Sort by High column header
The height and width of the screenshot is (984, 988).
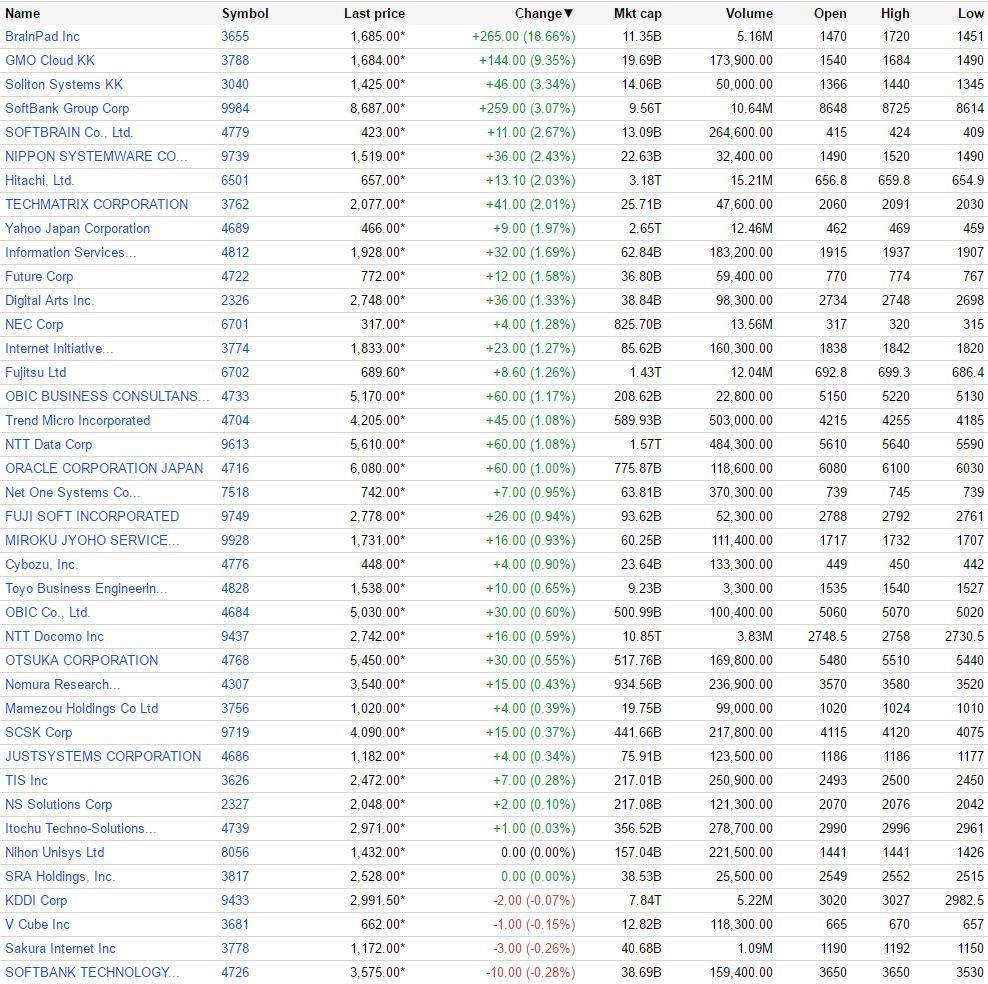895,13
